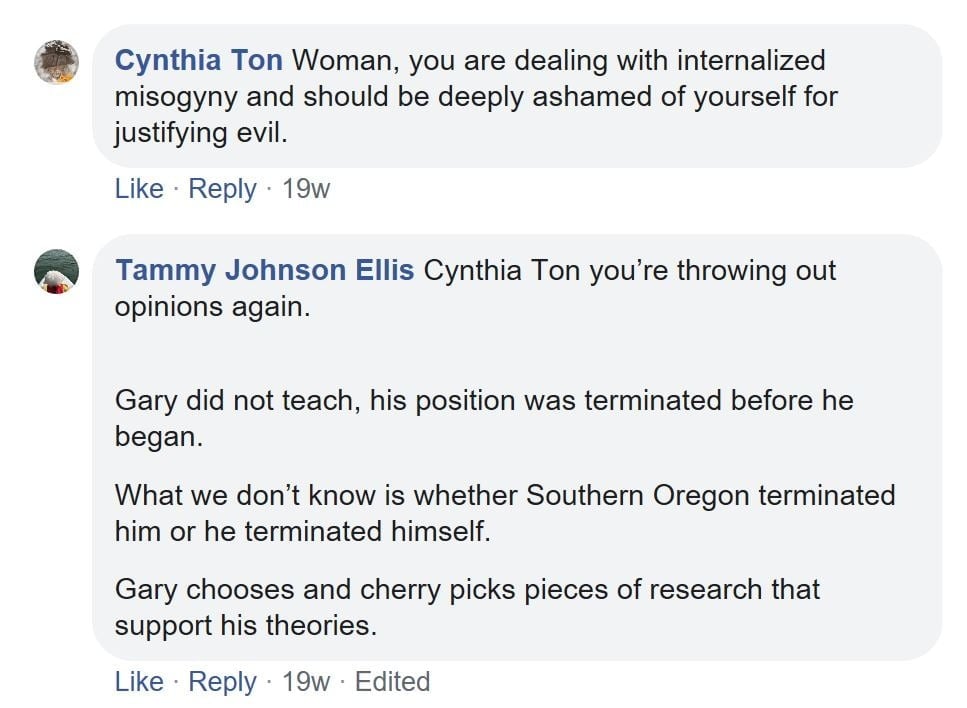Click the line "justifying evil."
The image size is (967, 708).
(x=201, y=134)
